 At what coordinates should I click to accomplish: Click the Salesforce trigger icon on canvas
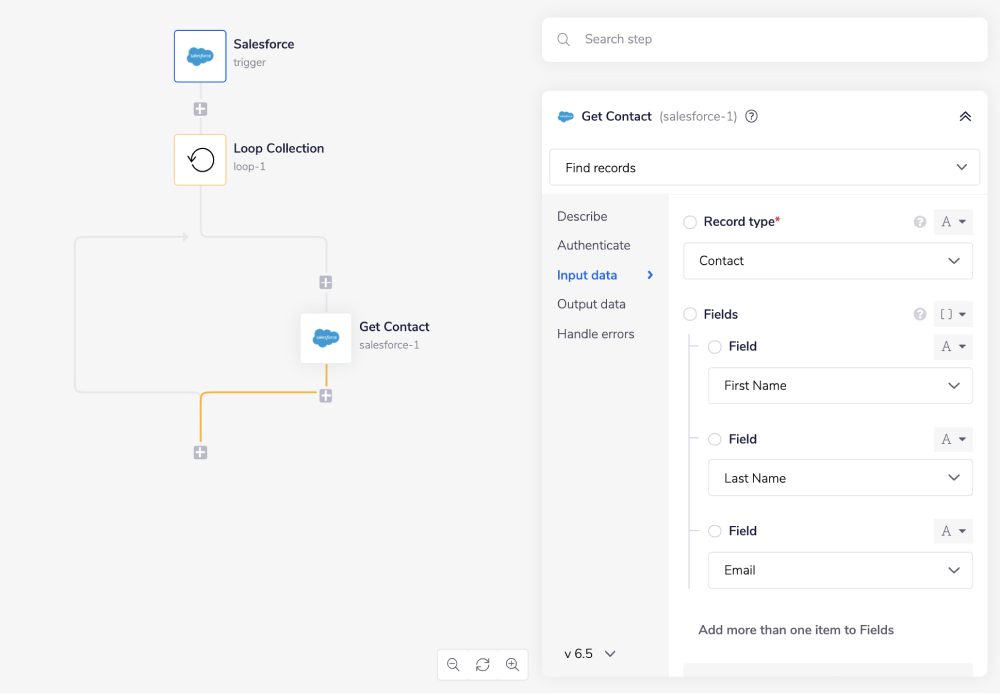coord(200,57)
